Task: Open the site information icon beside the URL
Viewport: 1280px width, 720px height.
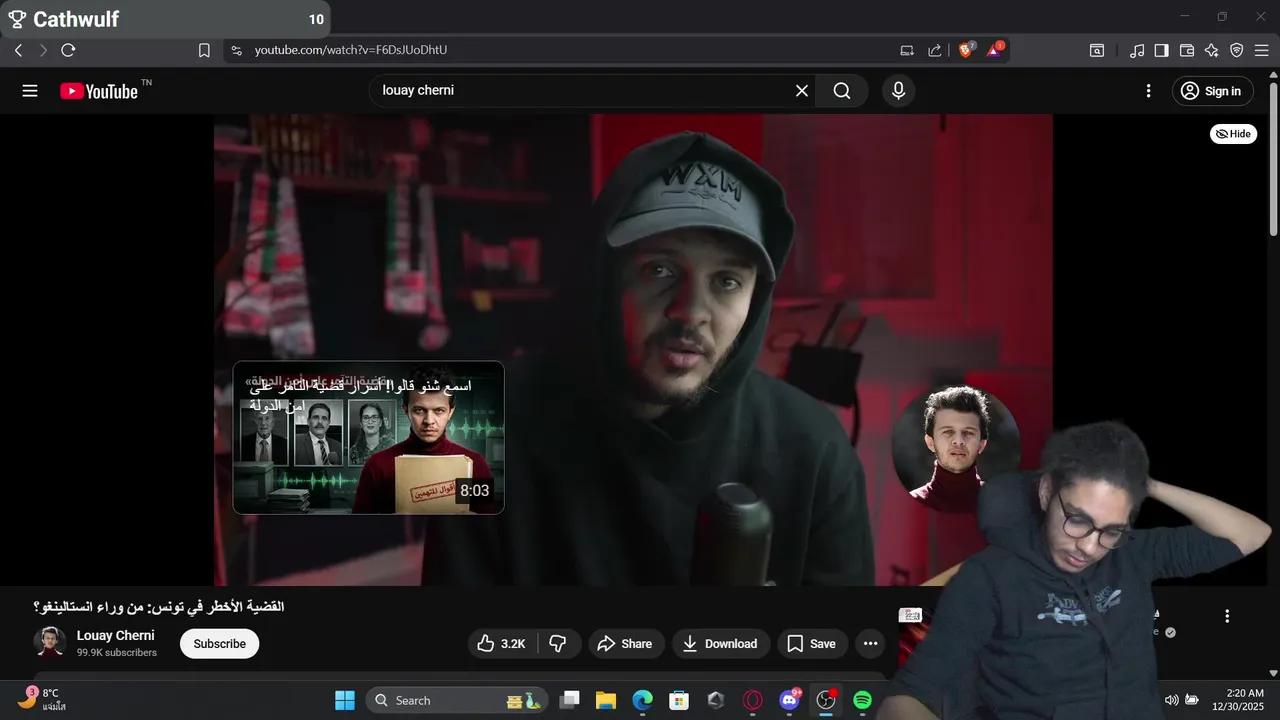Action: pos(236,50)
